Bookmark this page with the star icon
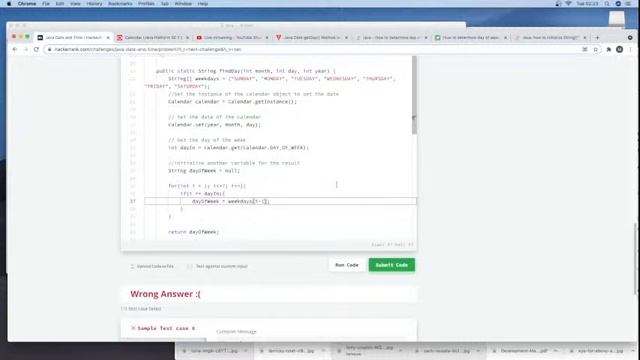 point(596,49)
